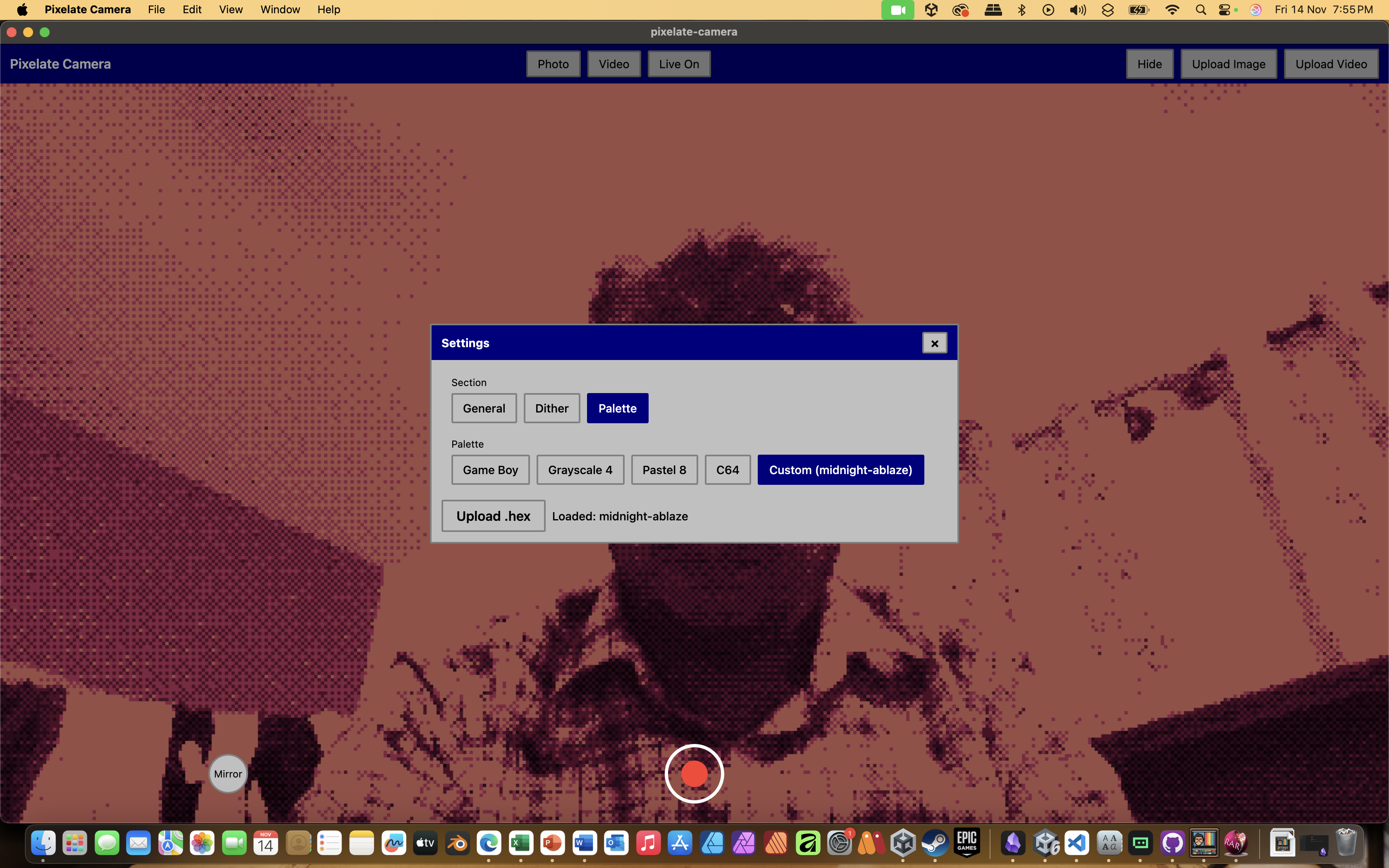
Task: Switch to Video mode
Action: (x=613, y=64)
